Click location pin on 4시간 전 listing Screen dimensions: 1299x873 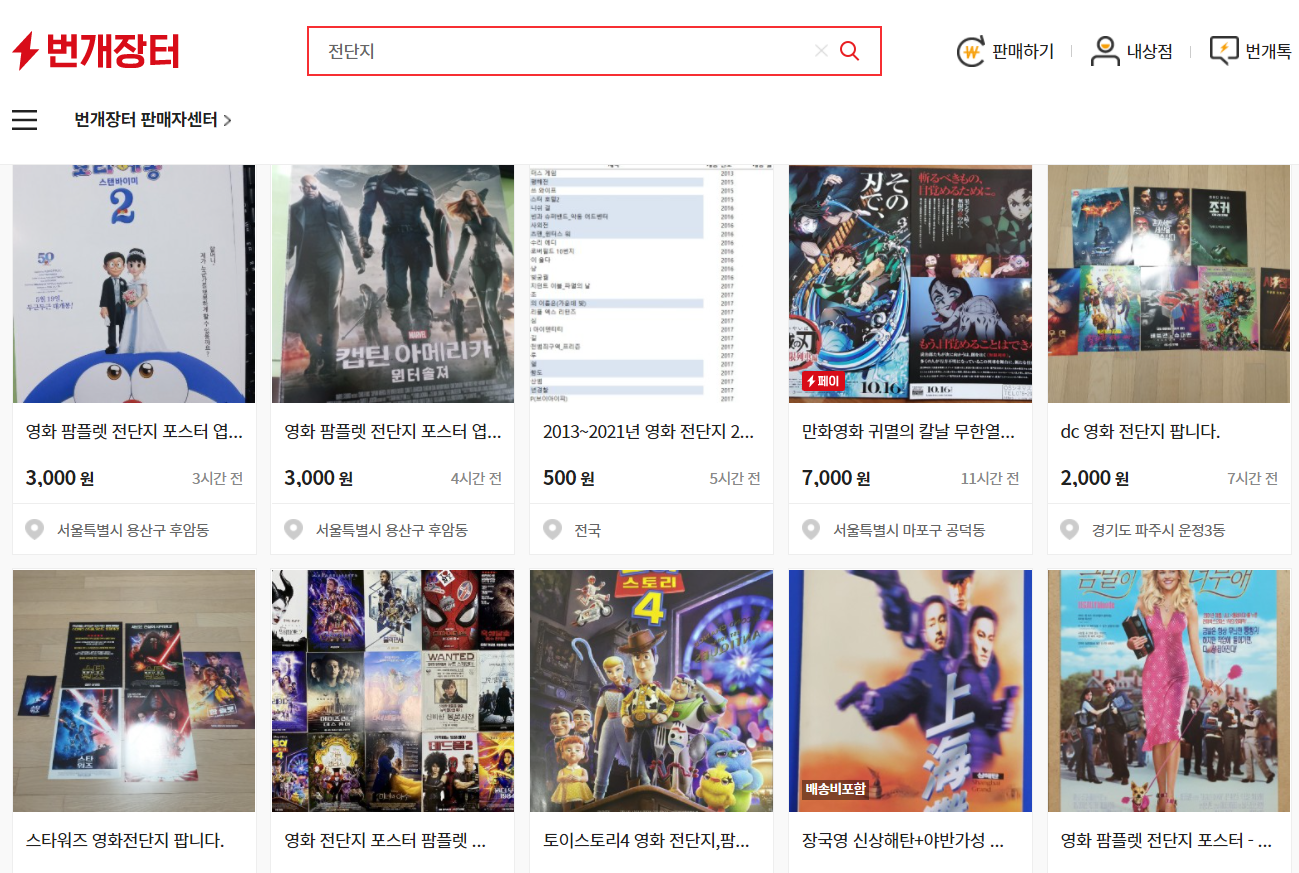(294, 529)
